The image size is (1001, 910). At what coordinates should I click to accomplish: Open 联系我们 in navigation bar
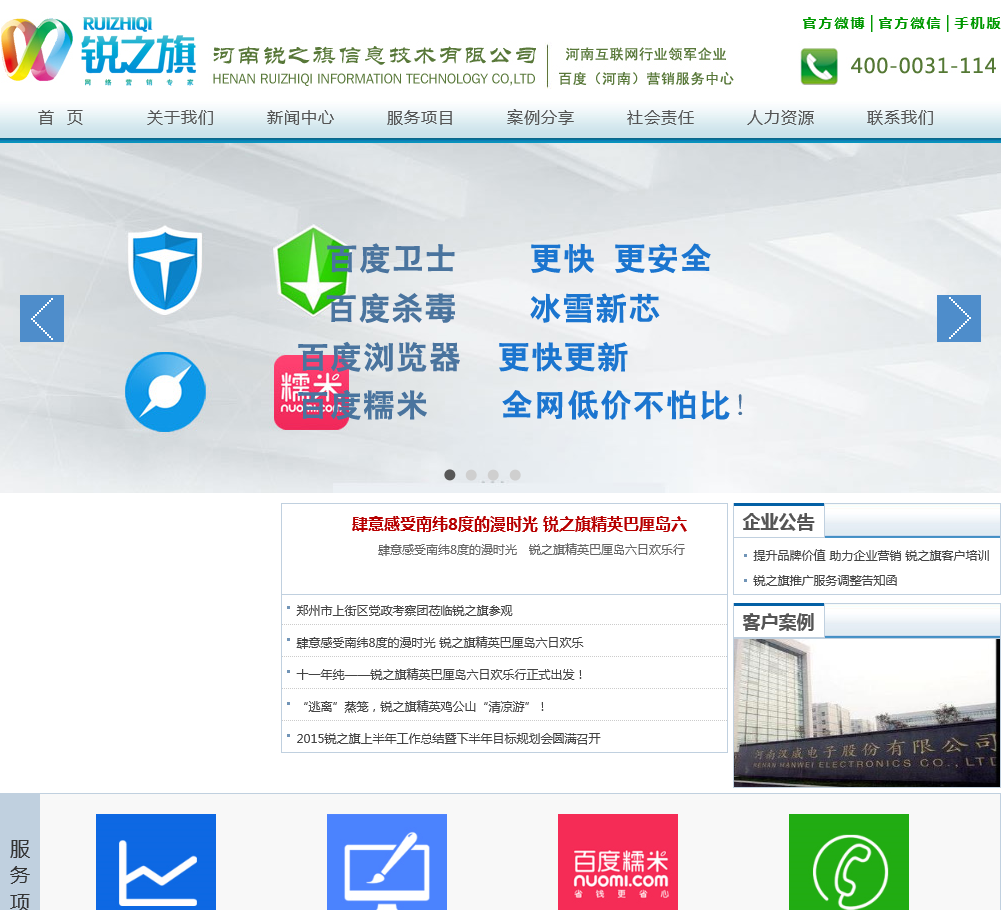[x=900, y=118]
